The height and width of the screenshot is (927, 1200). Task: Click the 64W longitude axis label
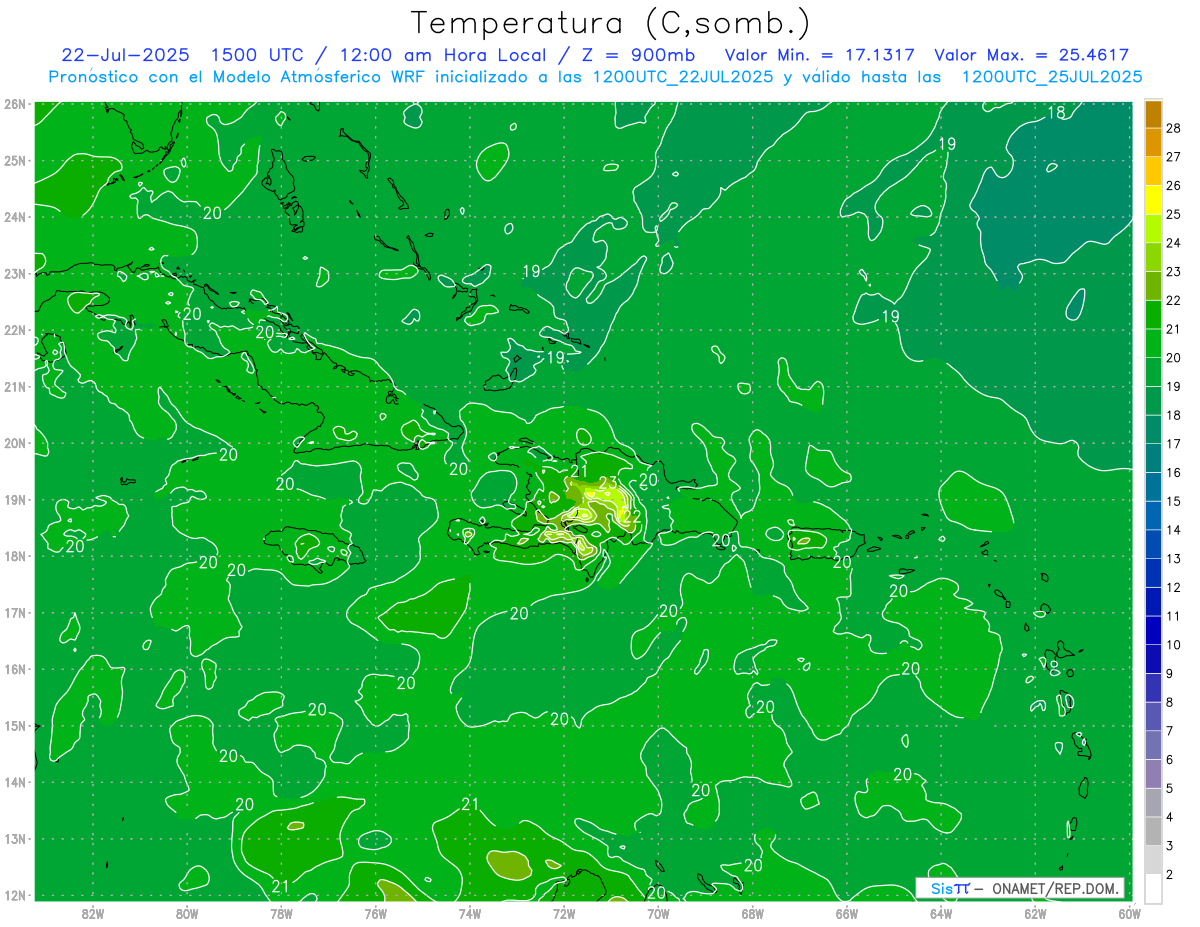[x=941, y=913]
